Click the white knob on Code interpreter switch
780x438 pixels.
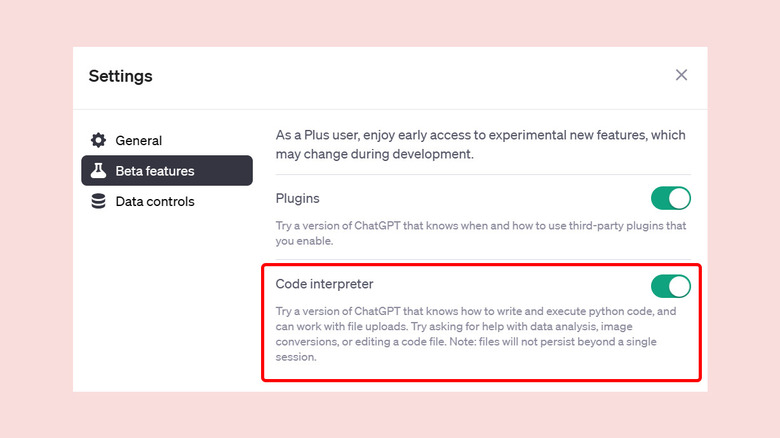click(679, 287)
